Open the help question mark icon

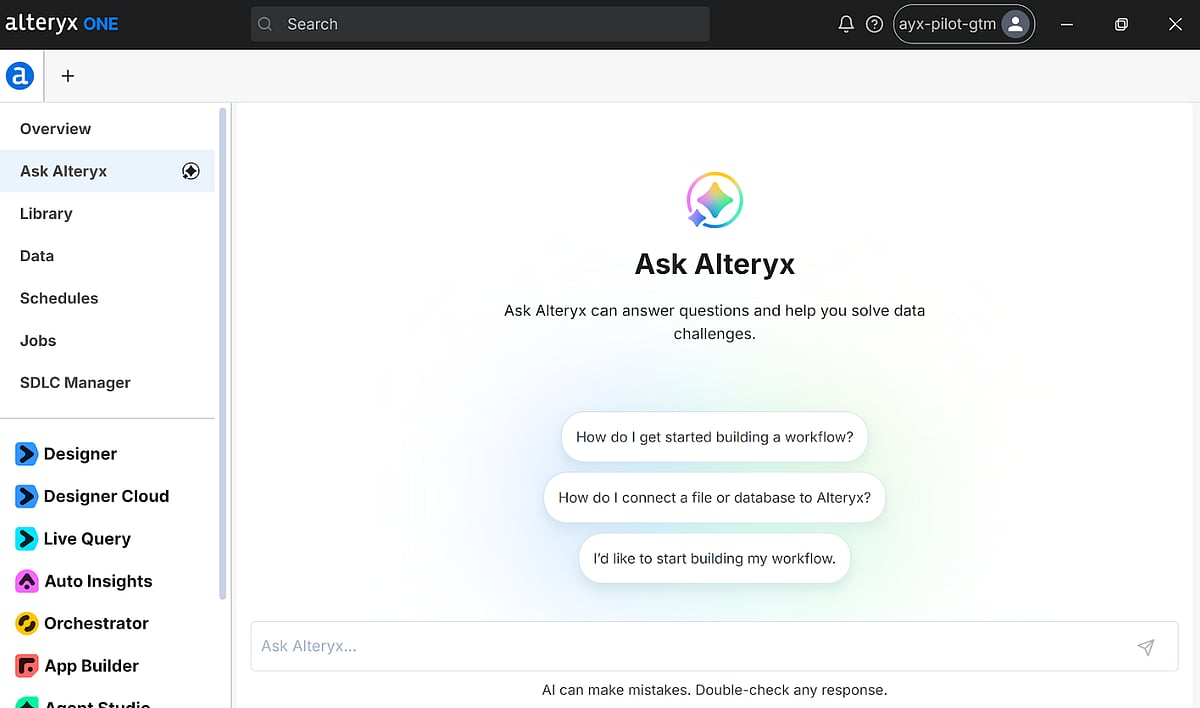click(874, 24)
